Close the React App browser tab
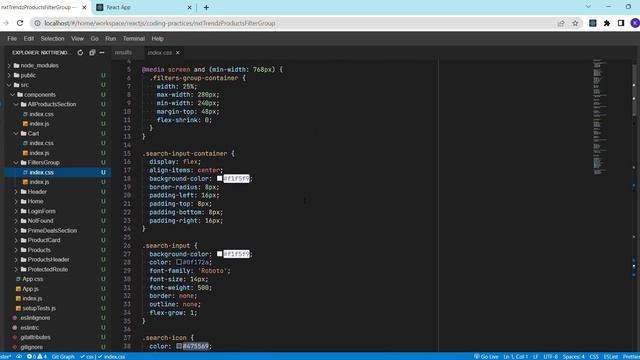Viewport: 640px width, 360px height. click(189, 7)
